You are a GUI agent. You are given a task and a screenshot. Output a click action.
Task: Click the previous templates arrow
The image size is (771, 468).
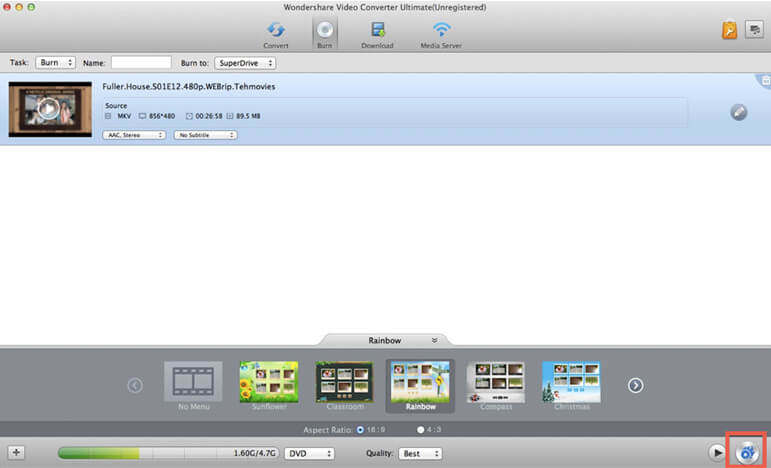135,385
